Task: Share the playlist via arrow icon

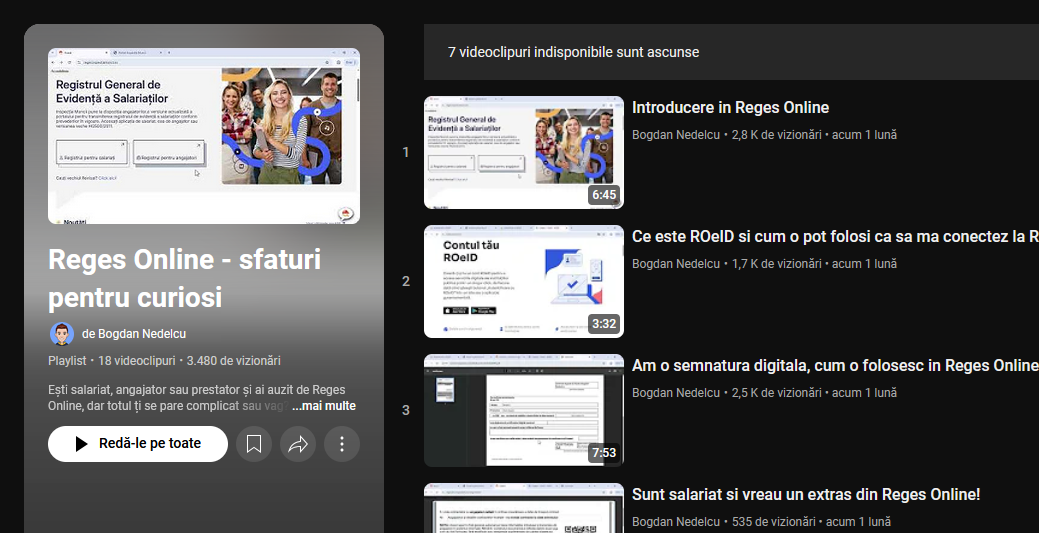Action: click(x=298, y=444)
